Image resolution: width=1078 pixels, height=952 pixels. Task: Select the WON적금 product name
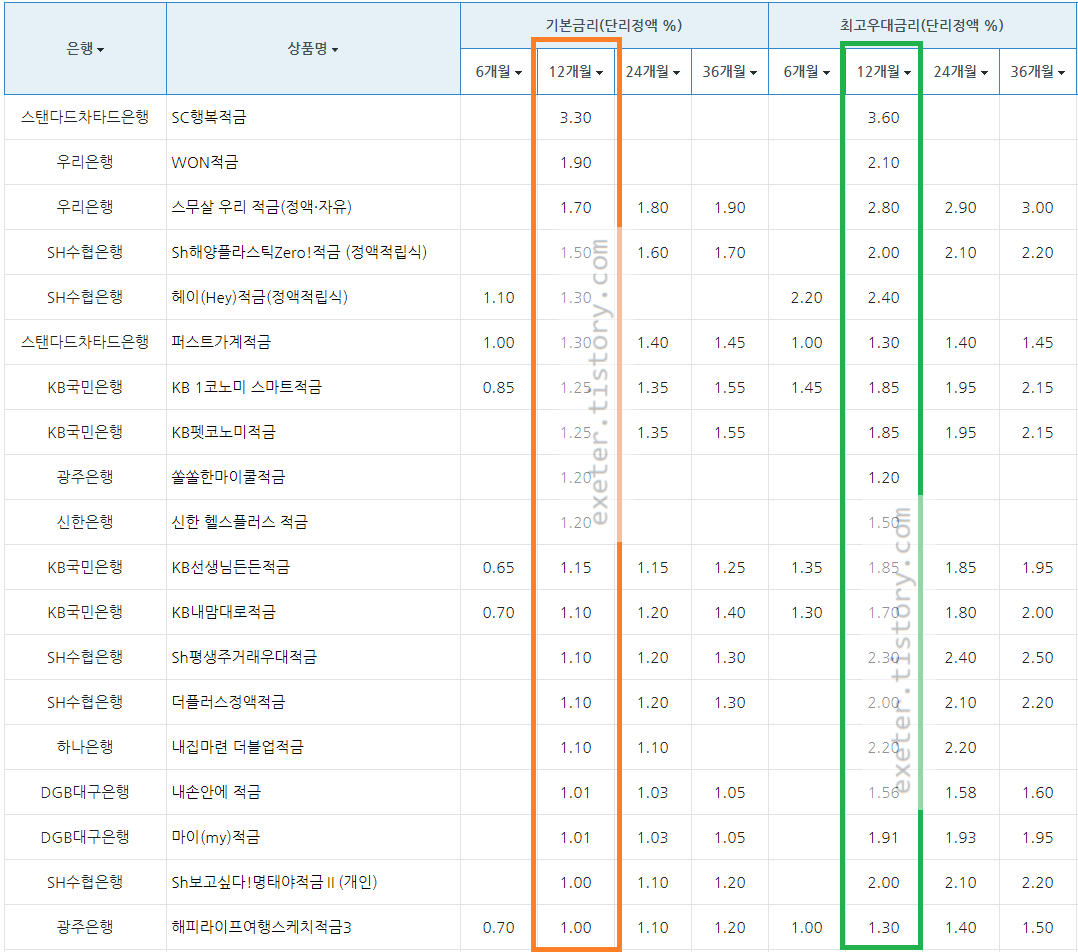205,162
